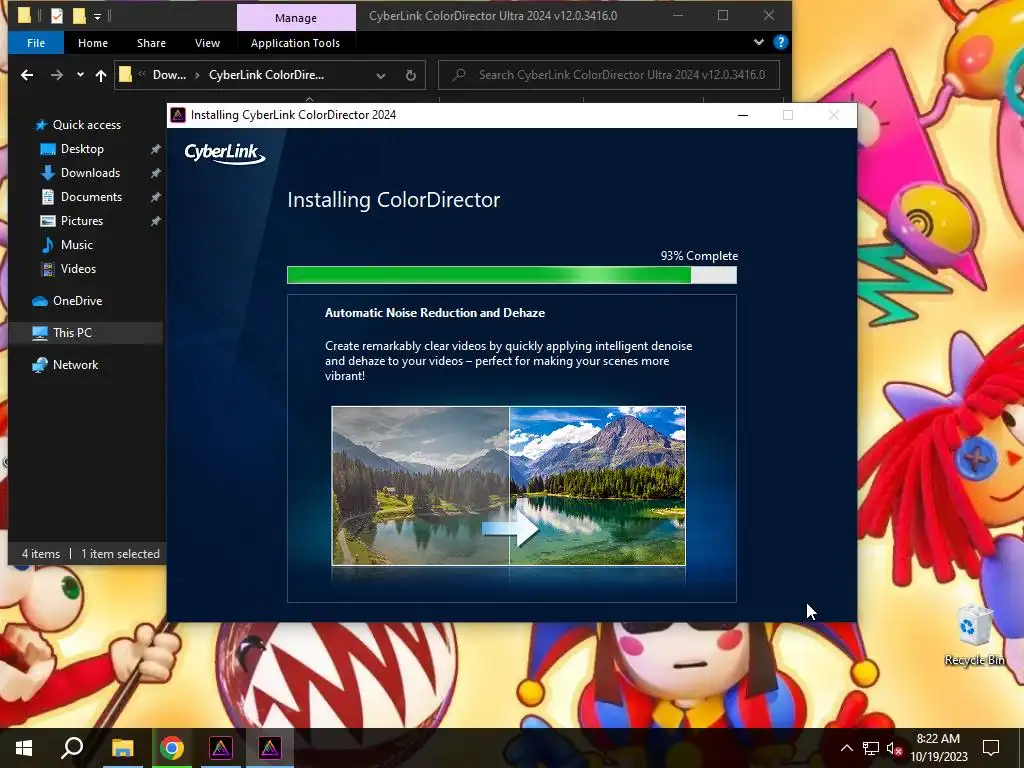This screenshot has width=1024, height=768.
Task: Open the File tab in File Explorer
Action: [x=36, y=43]
